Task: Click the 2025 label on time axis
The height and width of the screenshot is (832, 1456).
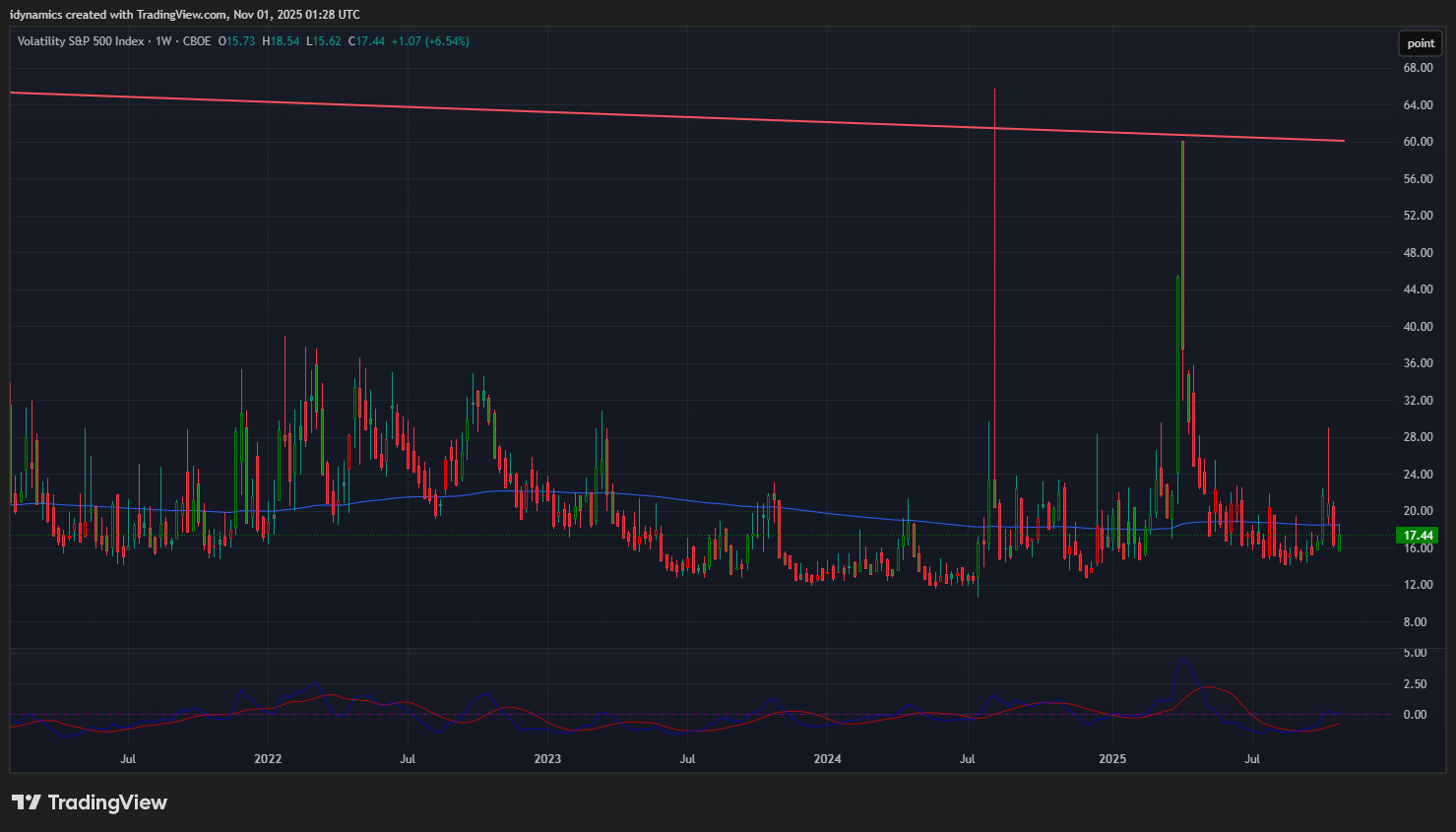Action: [x=1112, y=759]
